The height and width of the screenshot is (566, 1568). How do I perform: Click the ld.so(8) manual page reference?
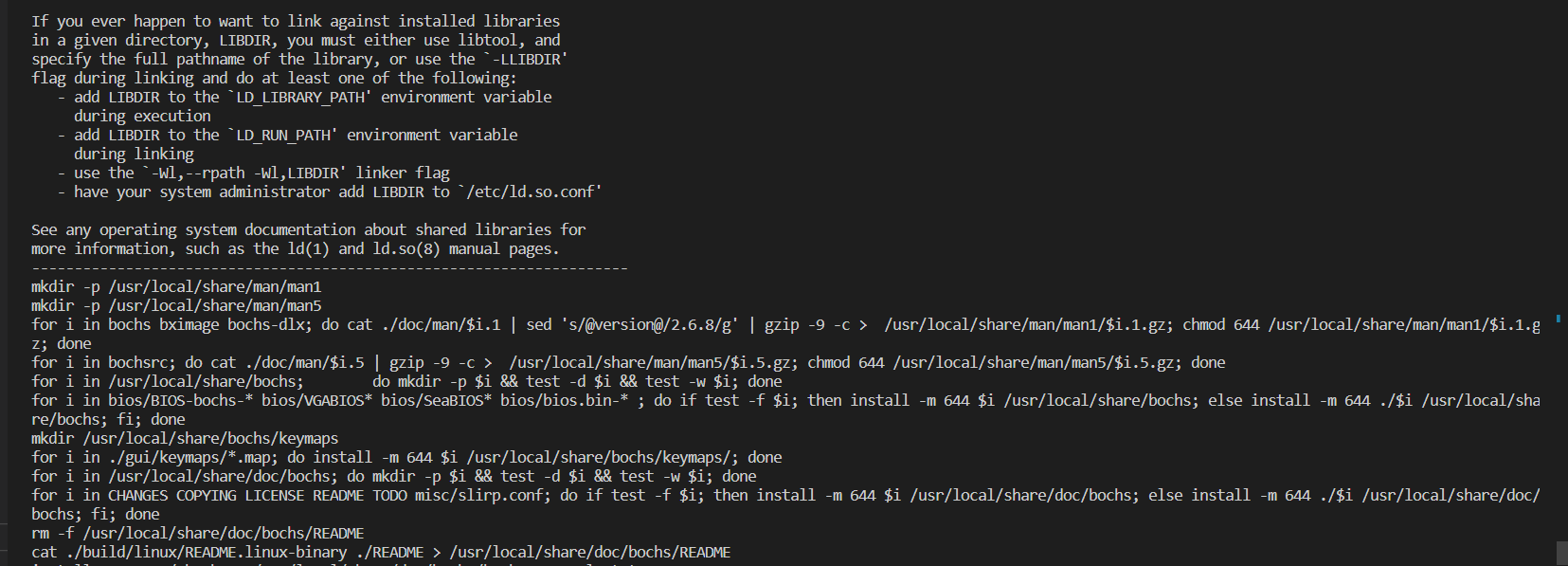pos(406,248)
